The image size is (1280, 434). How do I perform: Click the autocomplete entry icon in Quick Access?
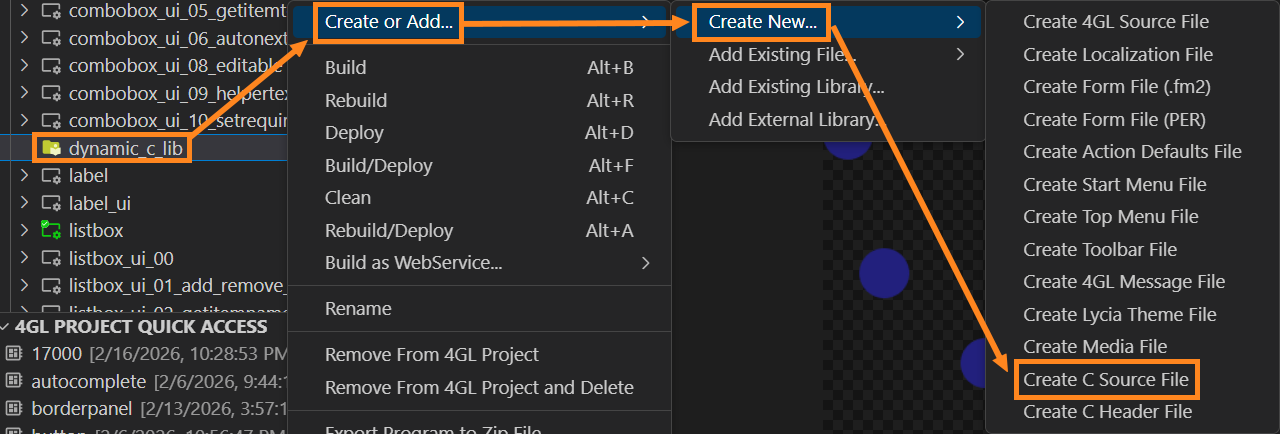(13, 381)
